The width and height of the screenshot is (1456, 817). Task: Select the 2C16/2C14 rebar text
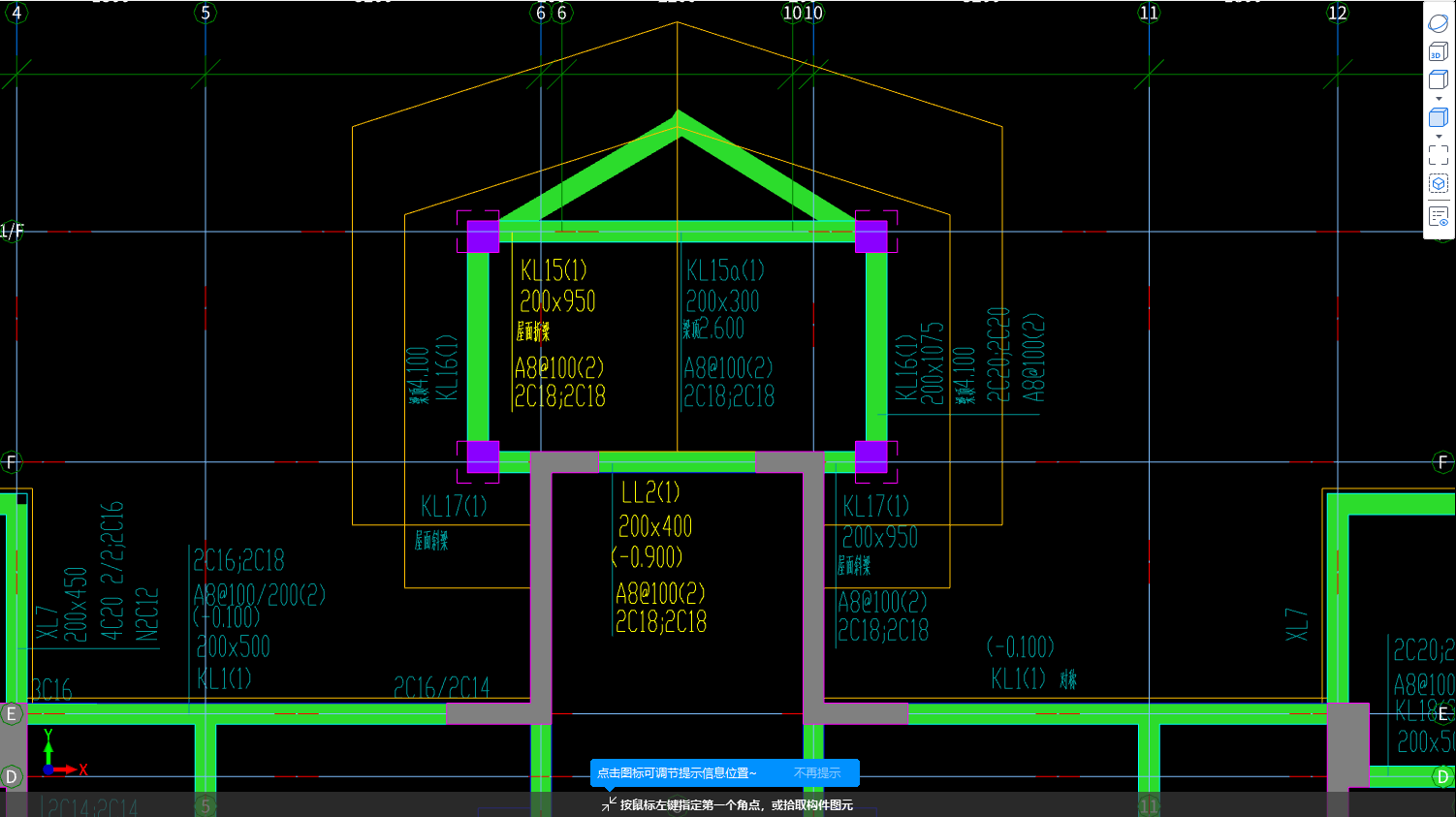(442, 688)
